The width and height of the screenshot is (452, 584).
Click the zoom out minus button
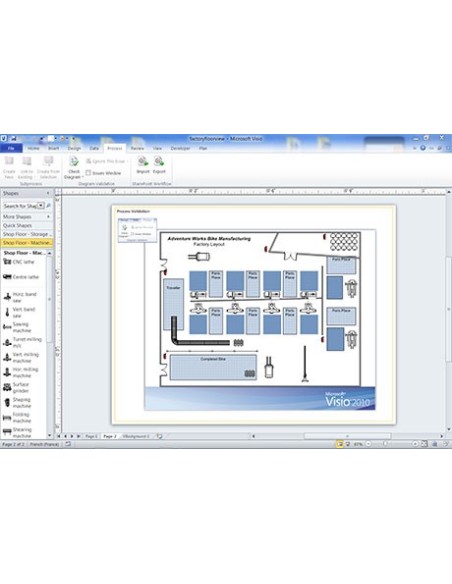tap(368, 444)
